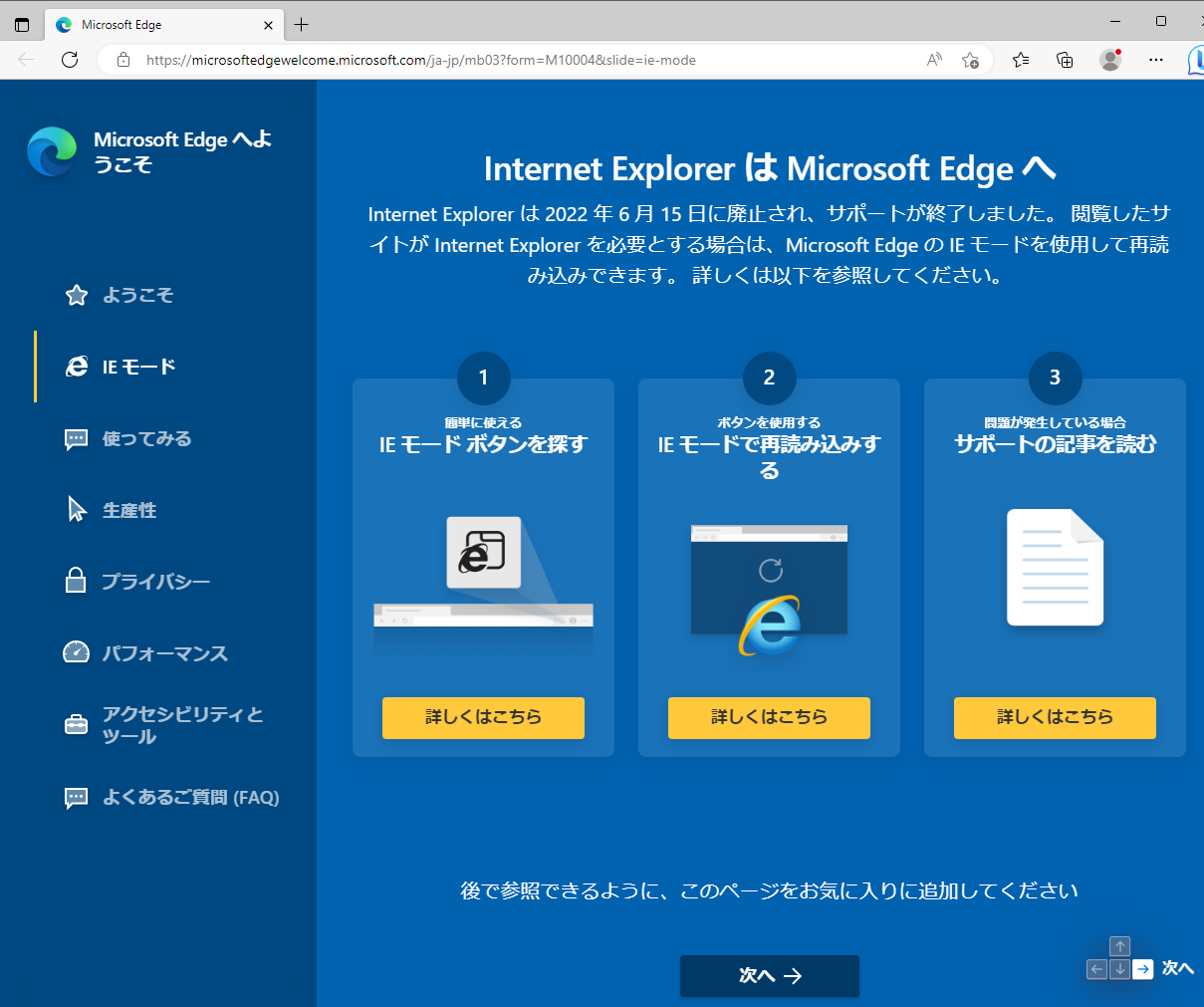Open the Collections icon
Image resolution: width=1204 pixels, height=1007 pixels.
tap(1065, 60)
